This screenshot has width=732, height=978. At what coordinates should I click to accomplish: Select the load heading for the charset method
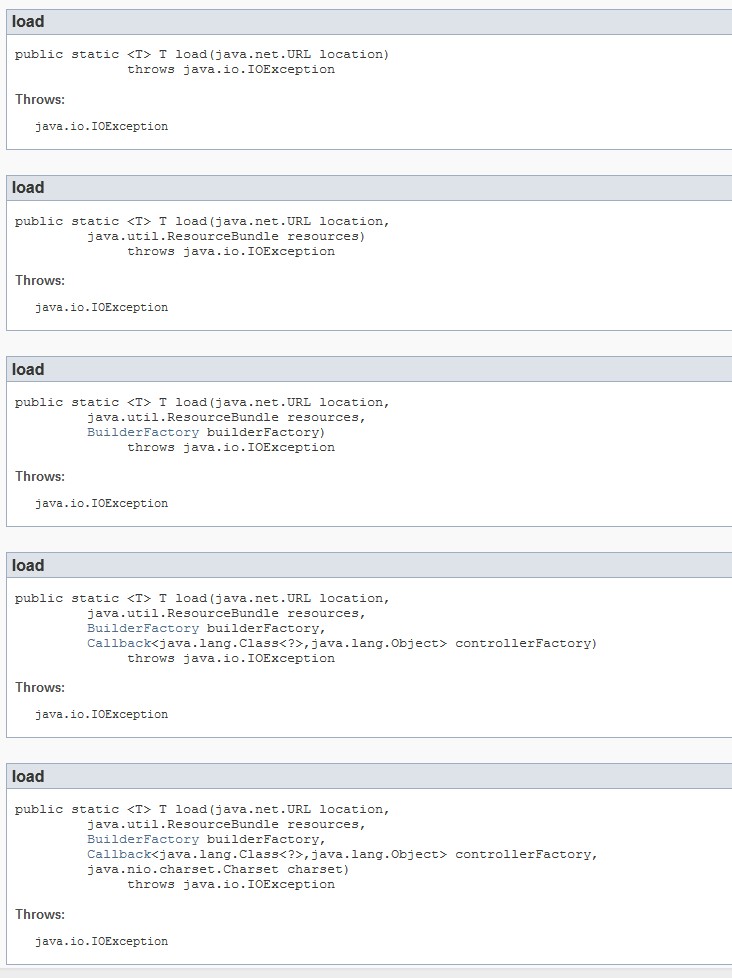coord(28,777)
